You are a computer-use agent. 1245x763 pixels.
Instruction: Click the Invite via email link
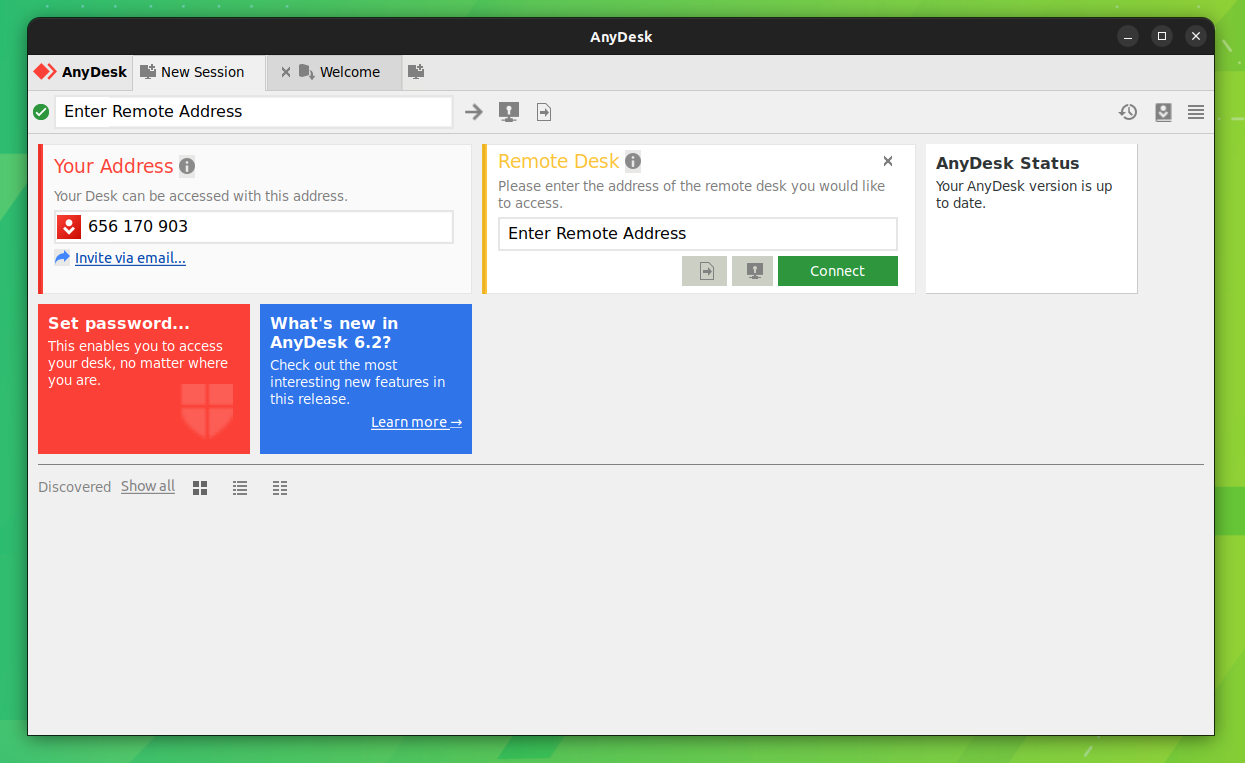pyautogui.click(x=129, y=258)
